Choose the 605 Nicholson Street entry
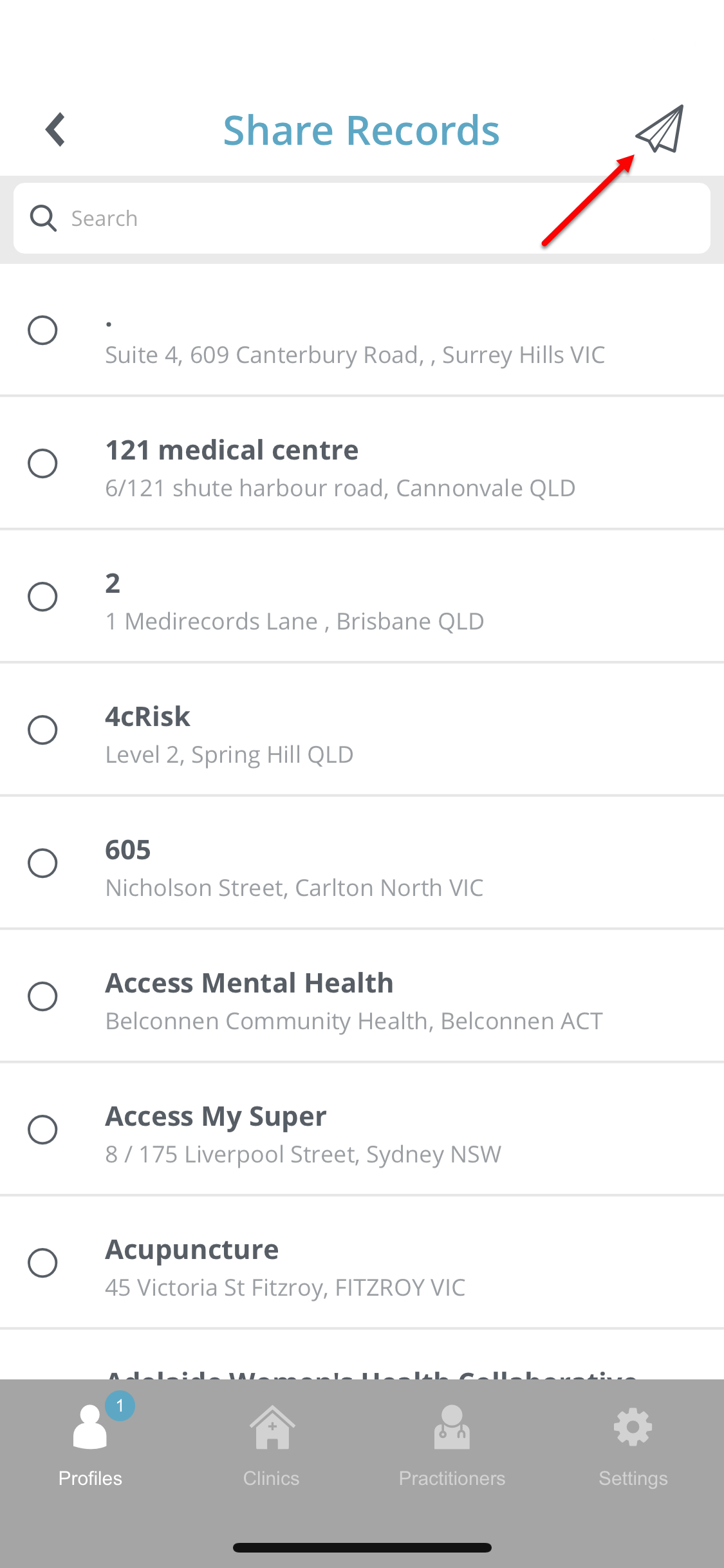Screen dimensions: 724x1568 (362, 863)
